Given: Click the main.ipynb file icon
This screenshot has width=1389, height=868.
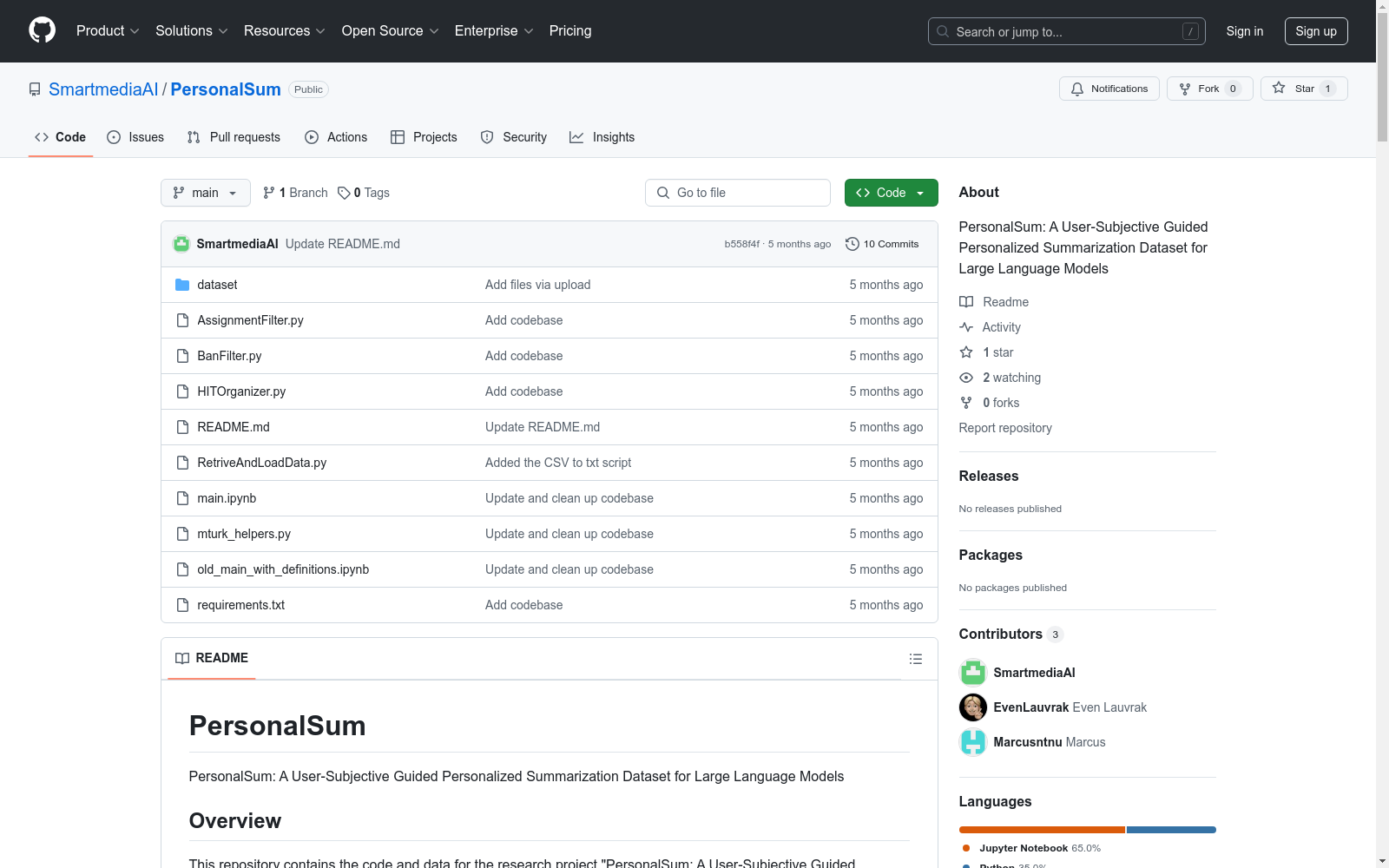Looking at the screenshot, I should tap(182, 498).
